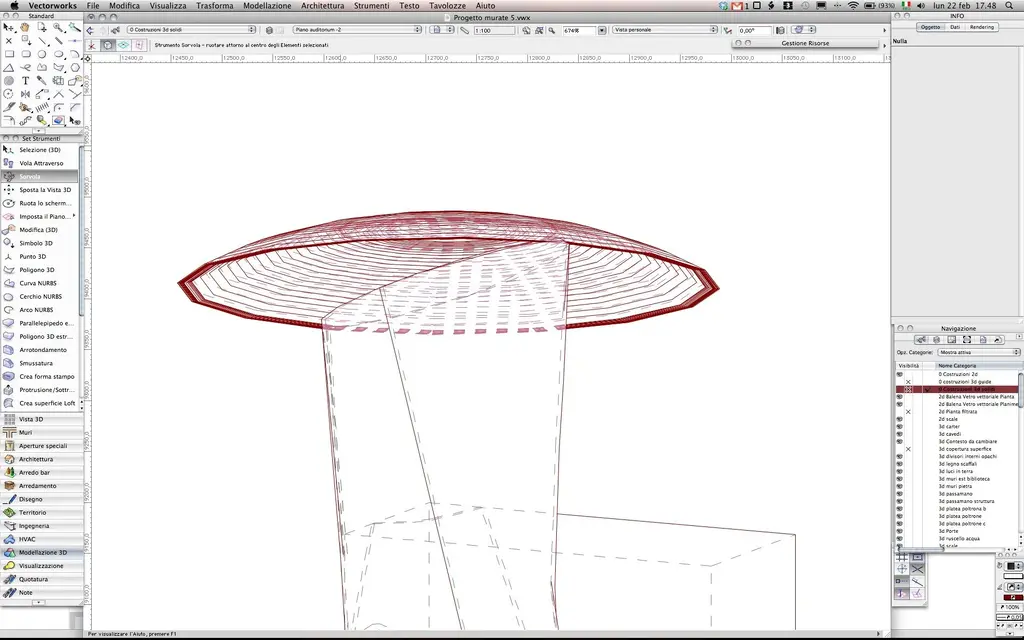Open the Visualizza menu
The height and width of the screenshot is (640, 1024).
168,5
